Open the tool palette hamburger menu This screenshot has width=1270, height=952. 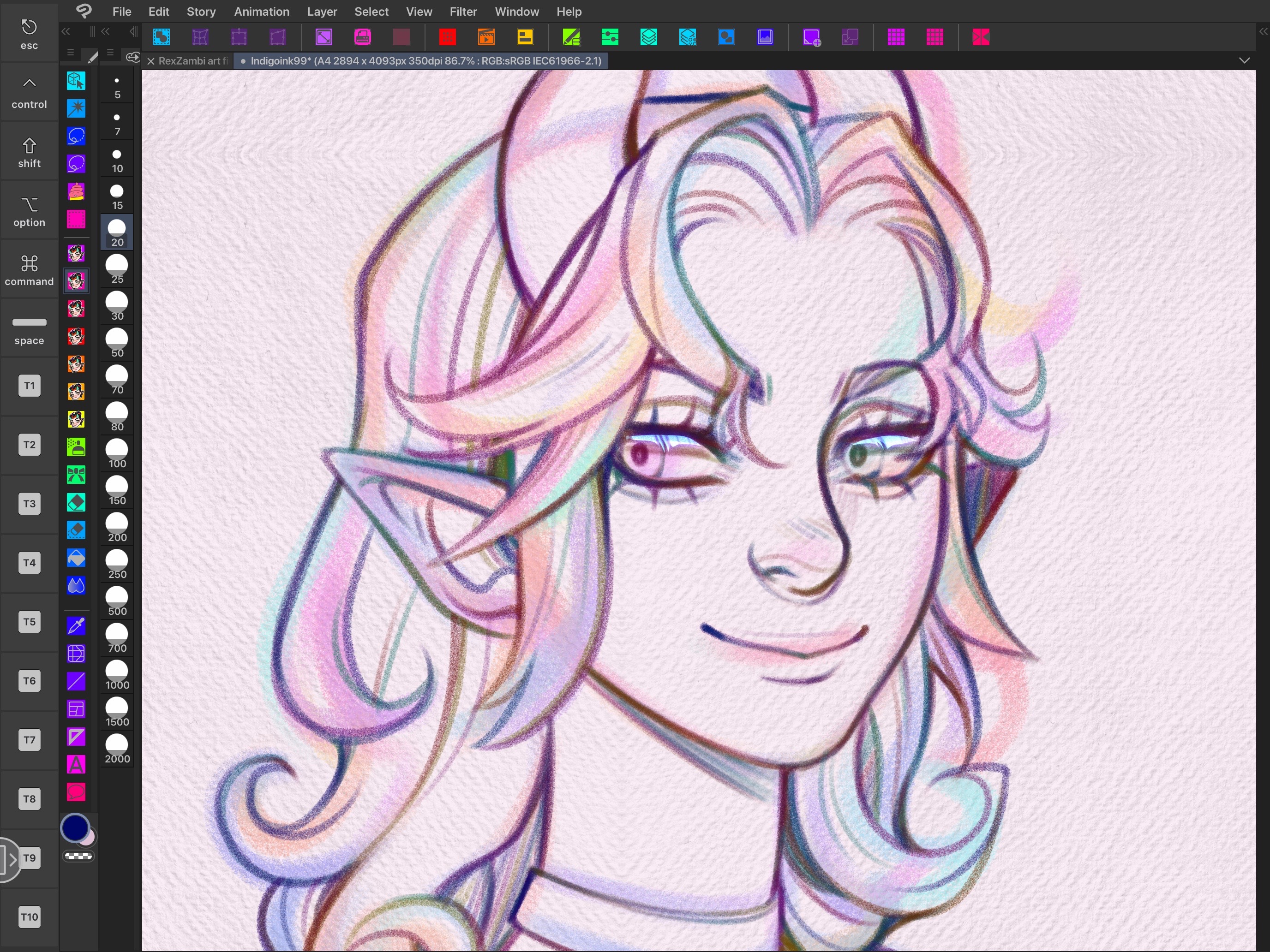point(71,53)
